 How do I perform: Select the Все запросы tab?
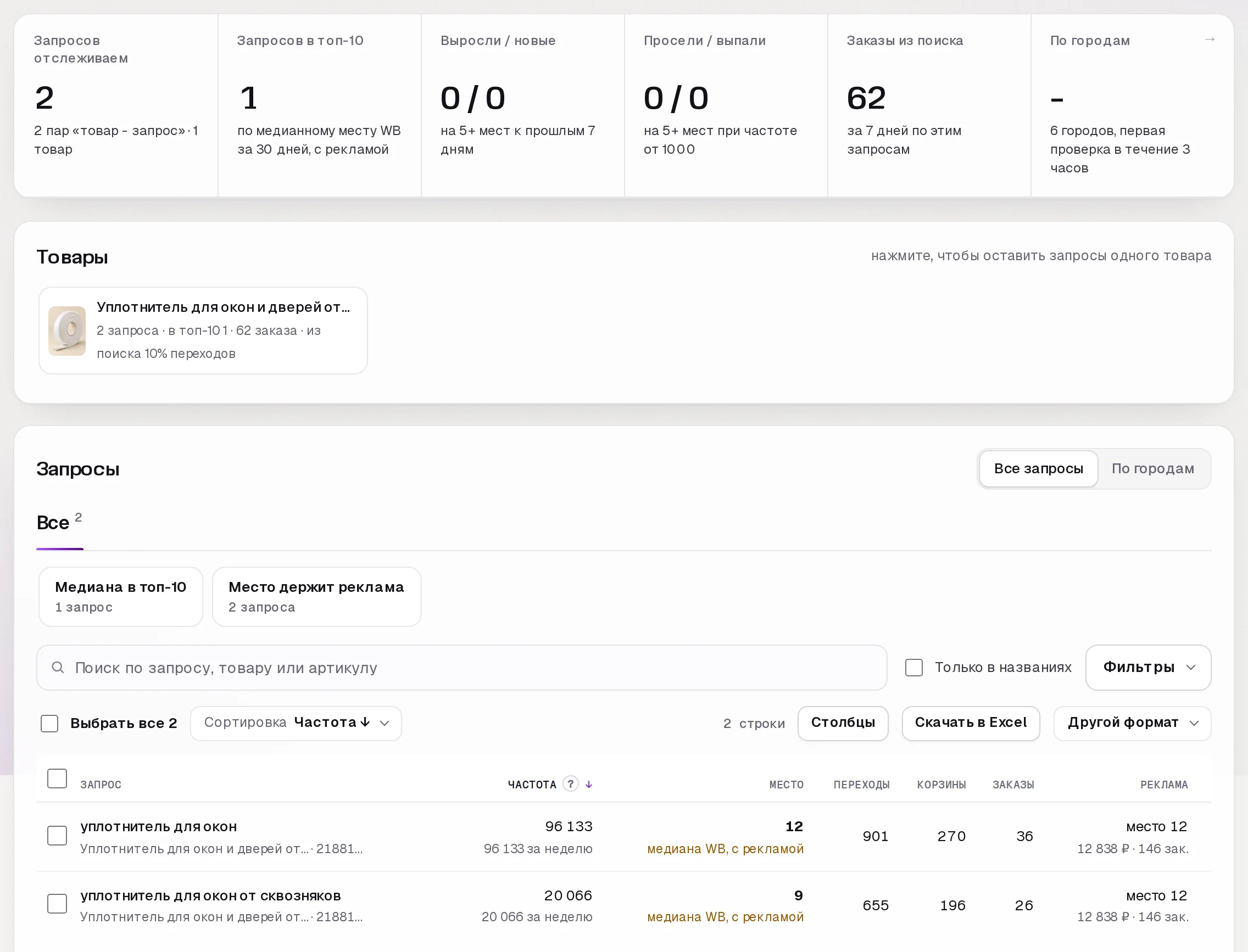pyautogui.click(x=1038, y=469)
